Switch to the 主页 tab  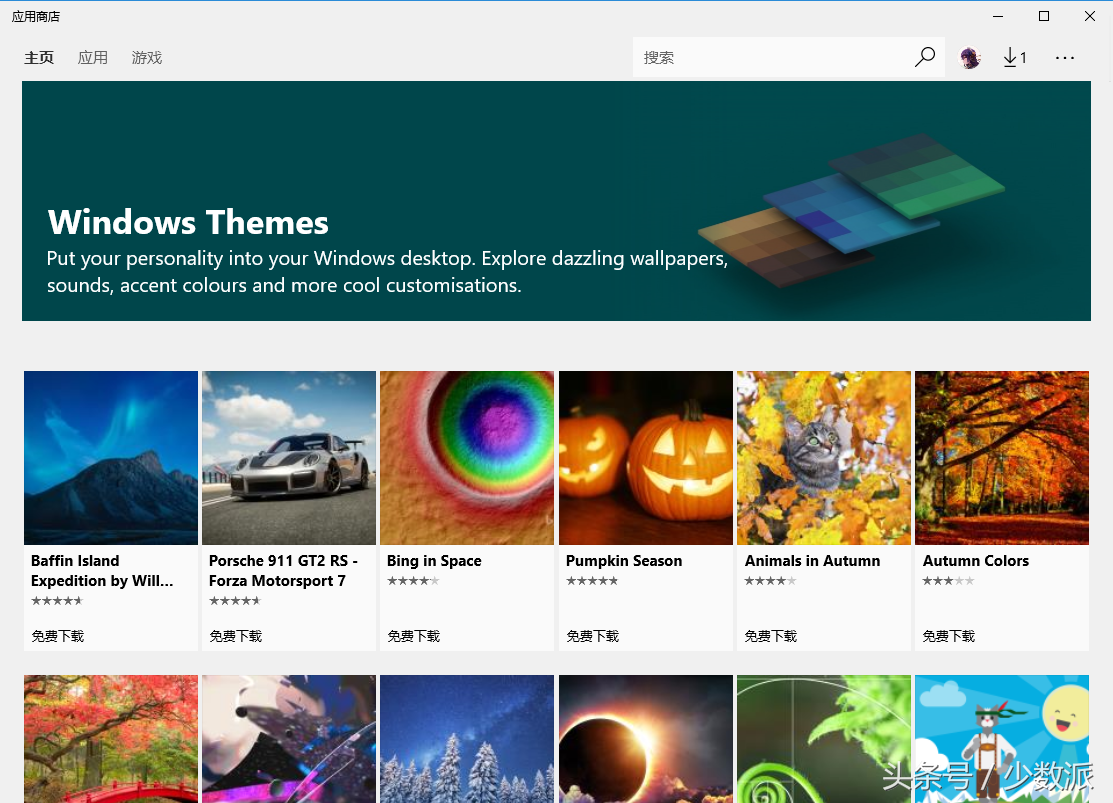click(39, 58)
